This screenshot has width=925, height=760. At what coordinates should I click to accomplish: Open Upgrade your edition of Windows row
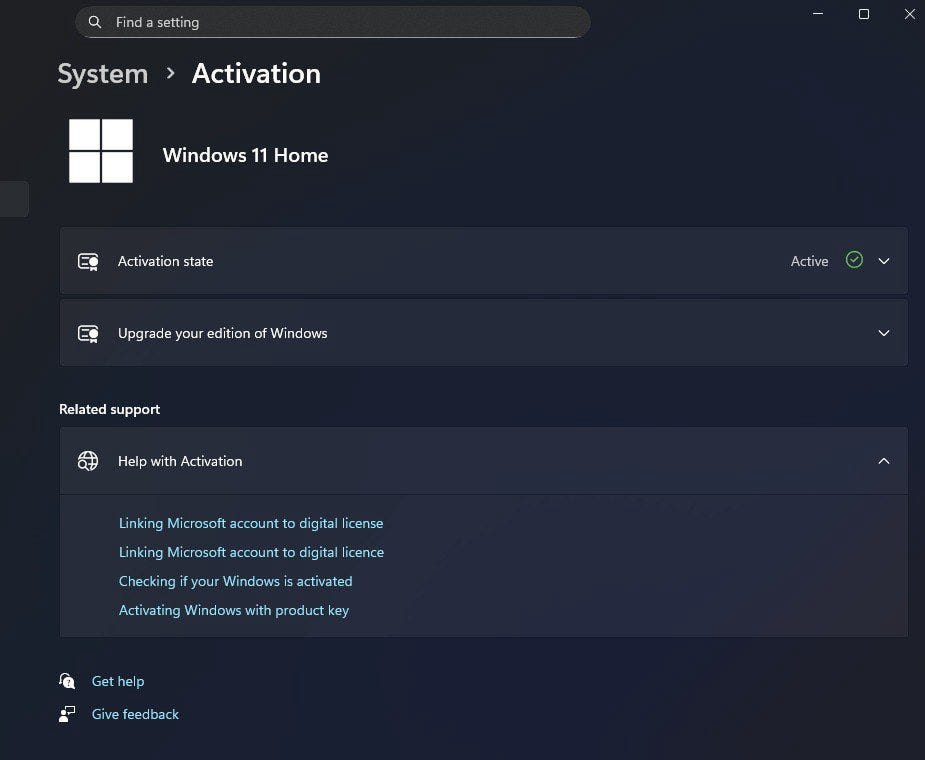(x=484, y=333)
